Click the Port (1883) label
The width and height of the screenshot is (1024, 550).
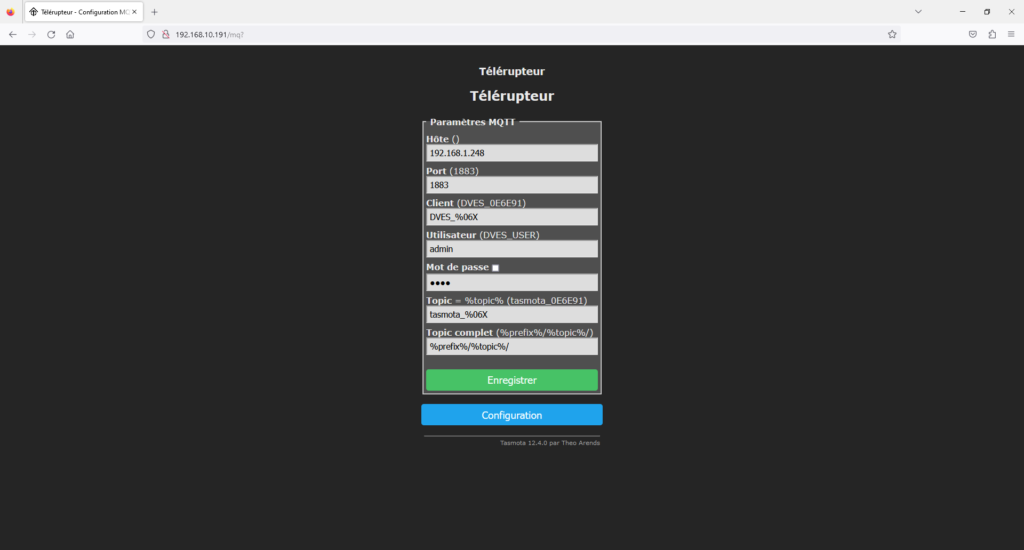tap(452, 171)
